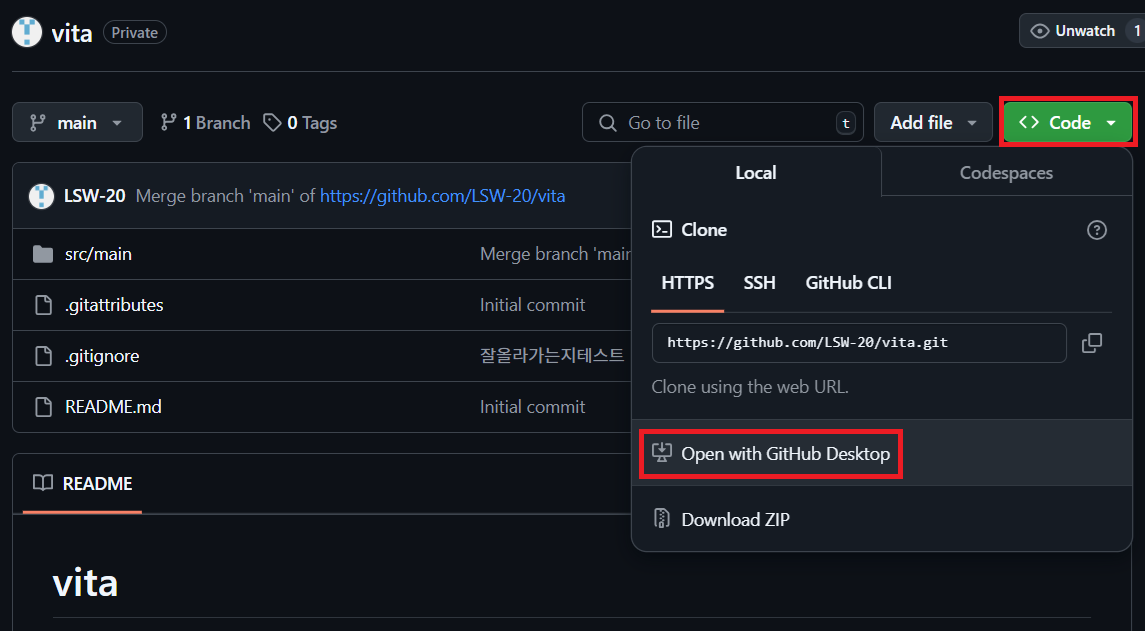This screenshot has height=631, width=1145.
Task: Select the HTTPS clone option
Action: pyautogui.click(x=688, y=283)
